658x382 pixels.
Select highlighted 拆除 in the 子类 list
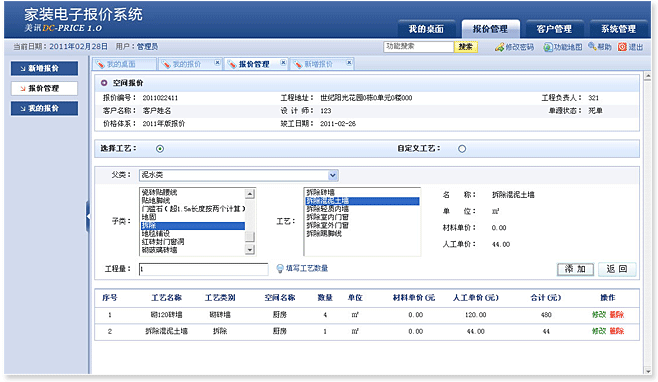pyautogui.click(x=193, y=226)
